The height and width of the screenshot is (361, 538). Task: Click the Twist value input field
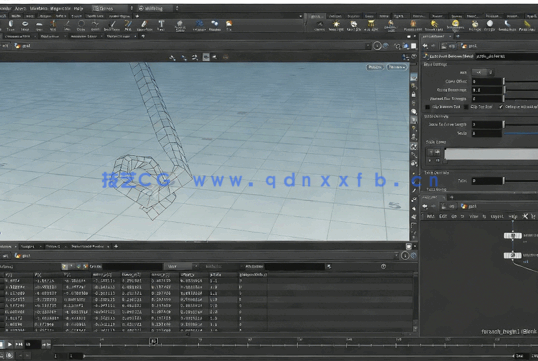(487, 180)
